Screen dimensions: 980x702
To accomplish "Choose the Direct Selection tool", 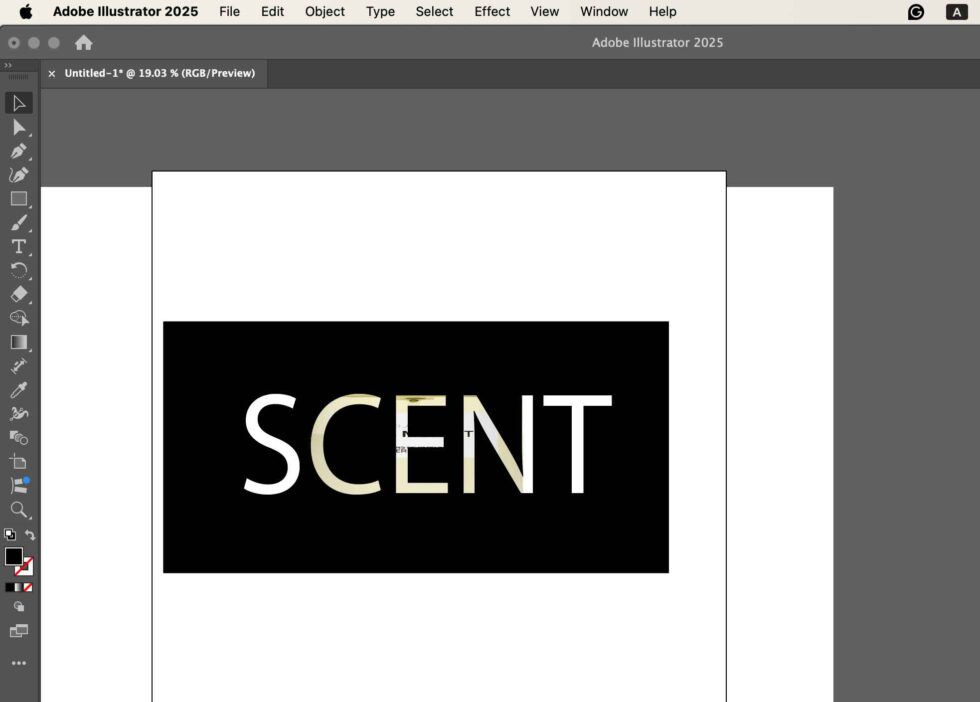I will (x=18, y=127).
